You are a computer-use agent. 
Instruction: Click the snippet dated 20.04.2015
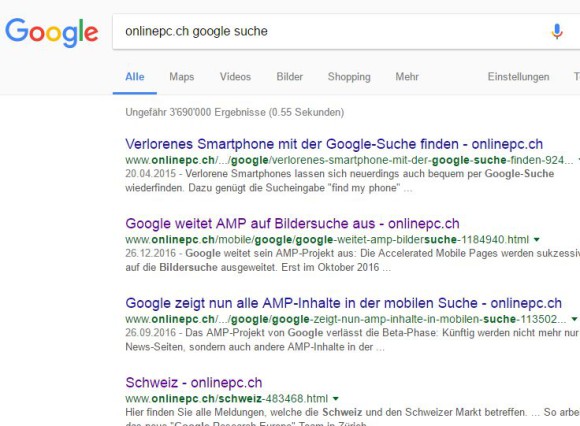pyautogui.click(x=340, y=181)
